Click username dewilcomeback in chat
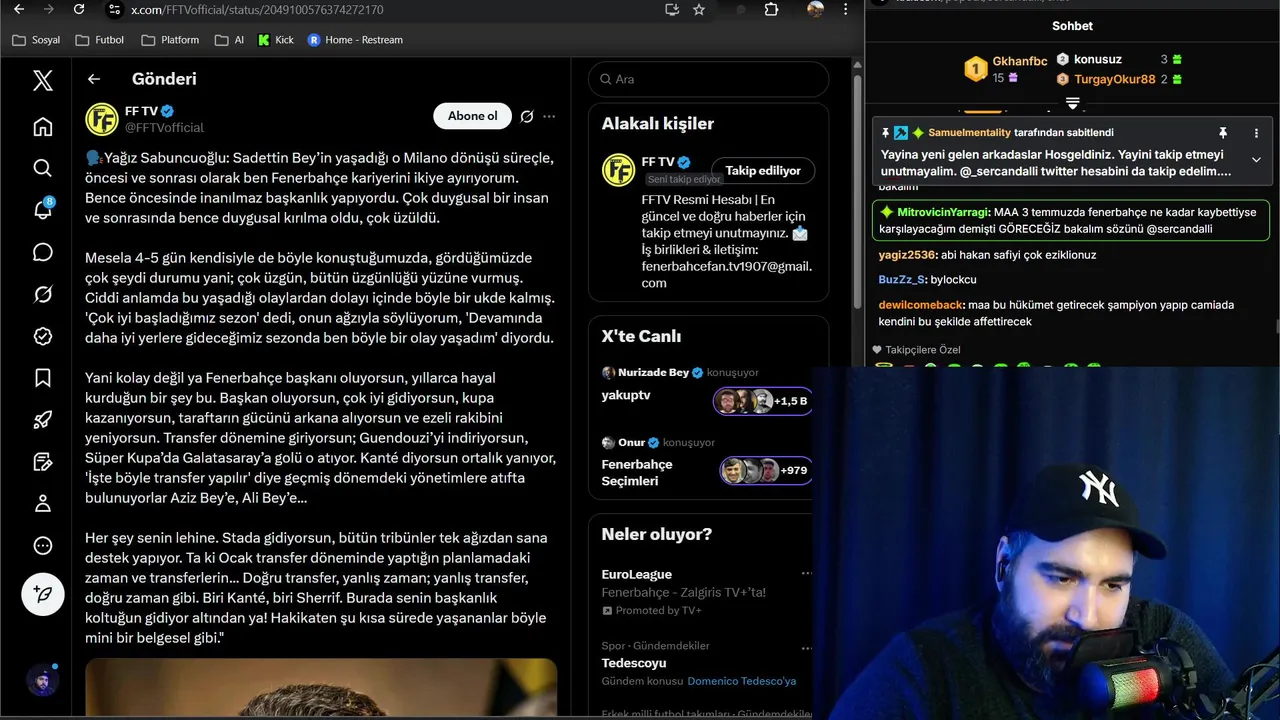The image size is (1280, 720). [x=921, y=305]
